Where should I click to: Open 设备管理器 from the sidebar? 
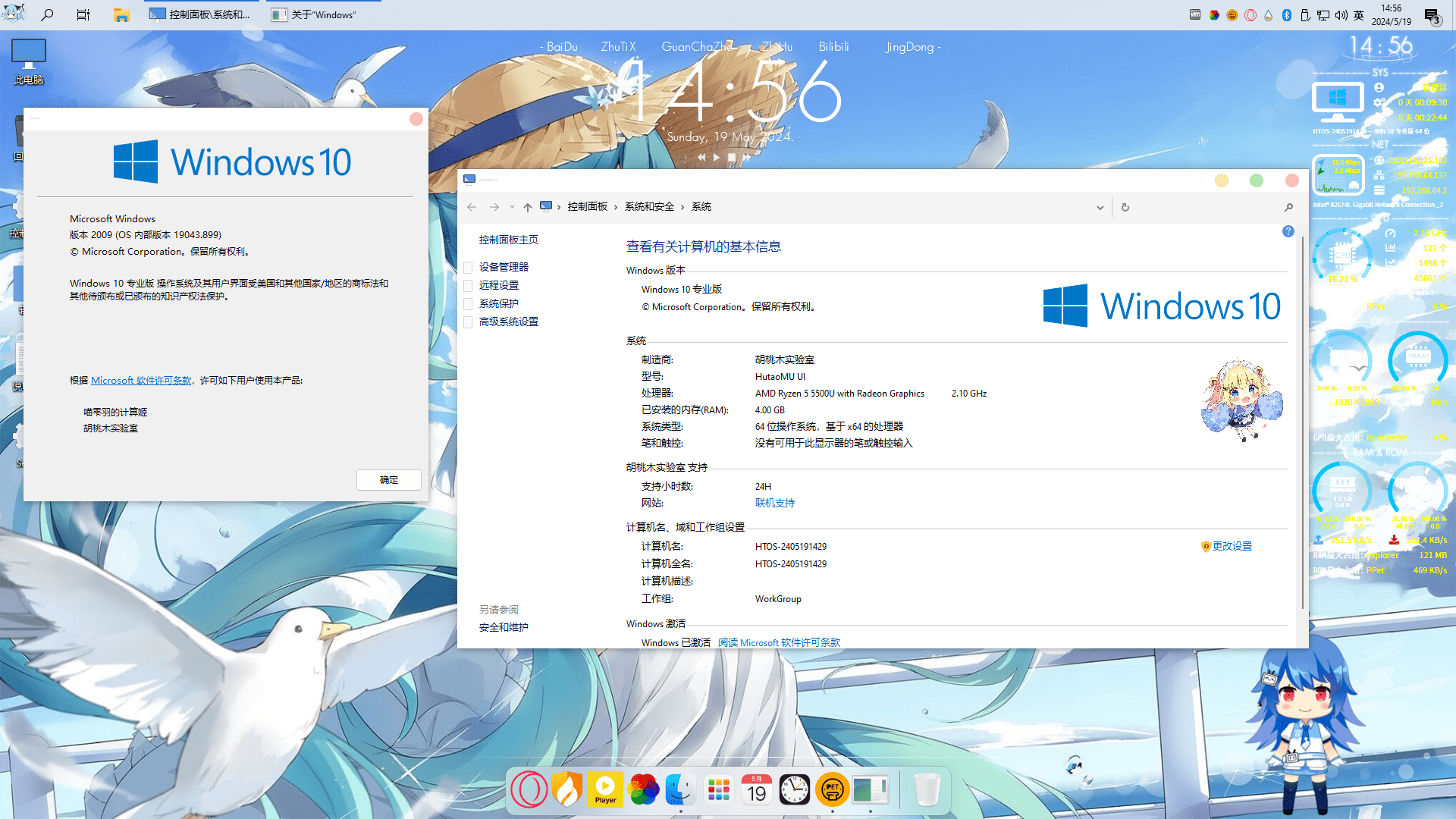pos(504,267)
